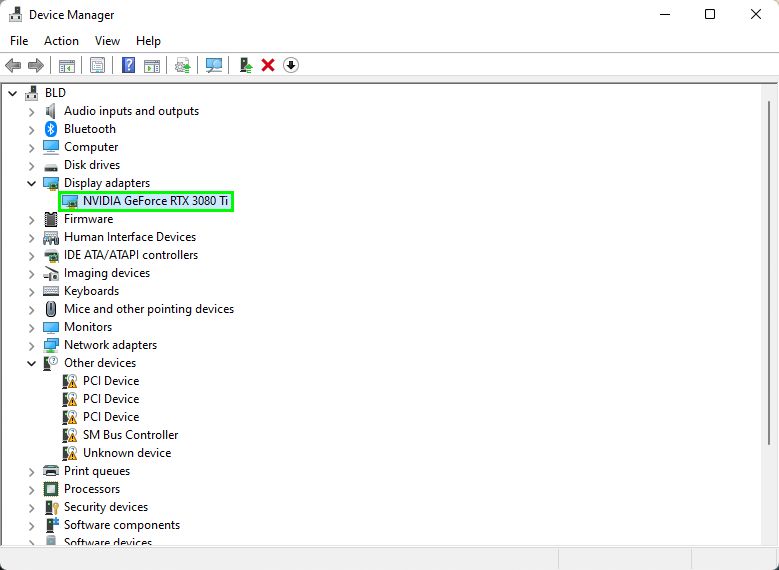Open the Action menu
Image resolution: width=779 pixels, height=570 pixels.
61,41
